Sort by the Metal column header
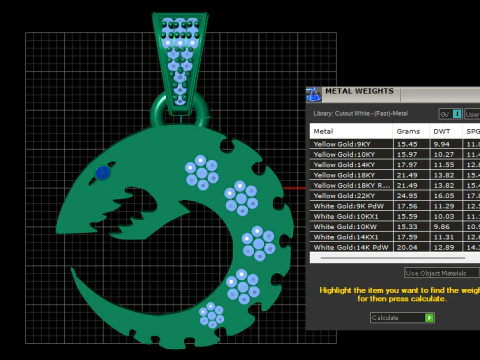Viewport: 480px width, 360px height. coord(351,131)
